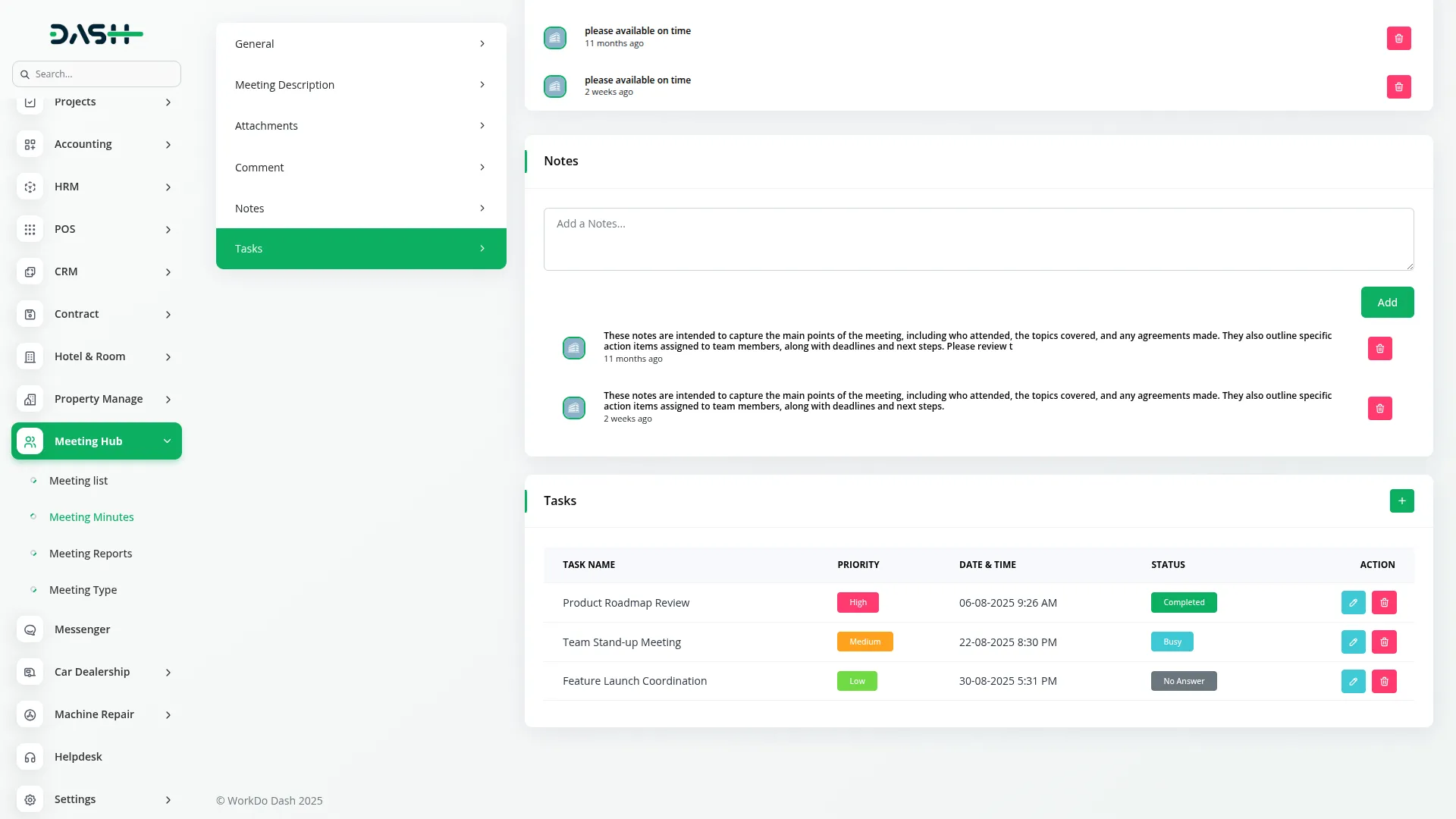Click the plus icon to add a task
The height and width of the screenshot is (819, 1456).
pos(1401,500)
